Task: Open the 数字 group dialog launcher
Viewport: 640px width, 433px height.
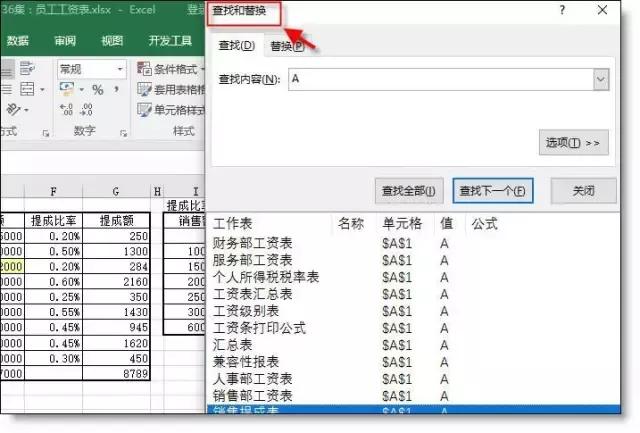Action: [123, 133]
